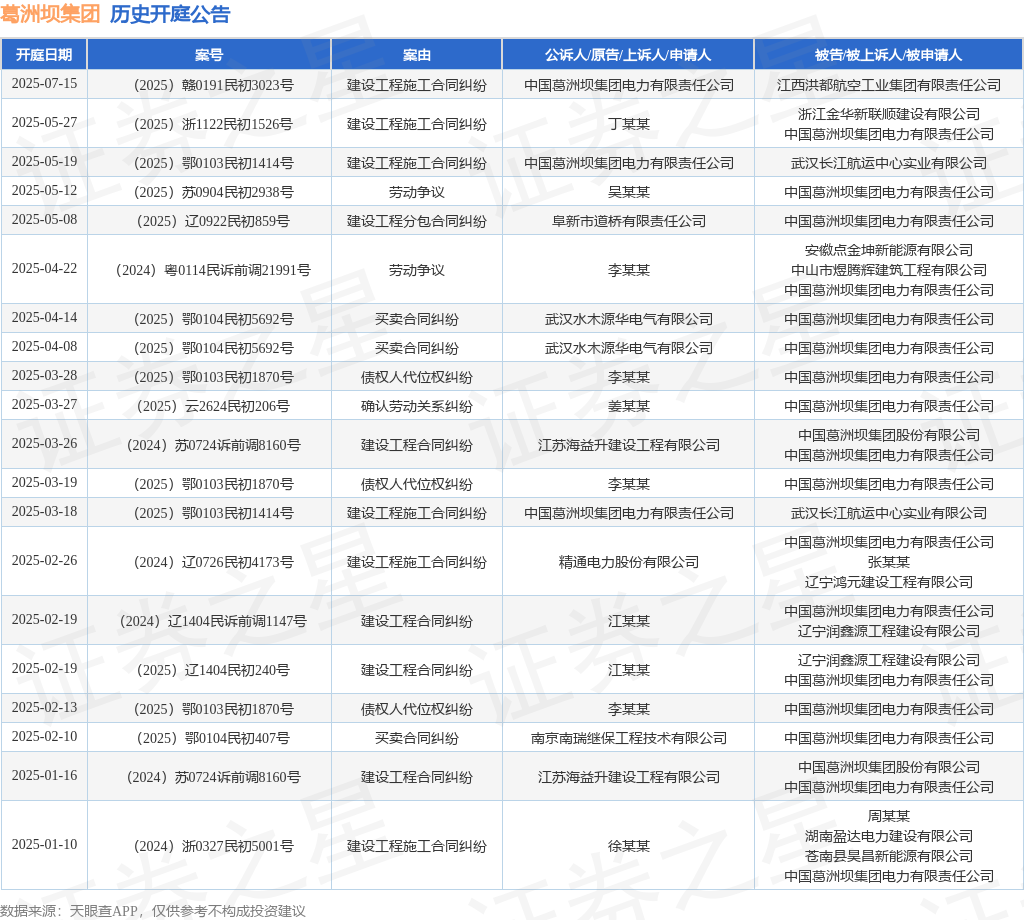Click case number 赣0191民初3023号
The height and width of the screenshot is (920, 1024).
(x=214, y=85)
